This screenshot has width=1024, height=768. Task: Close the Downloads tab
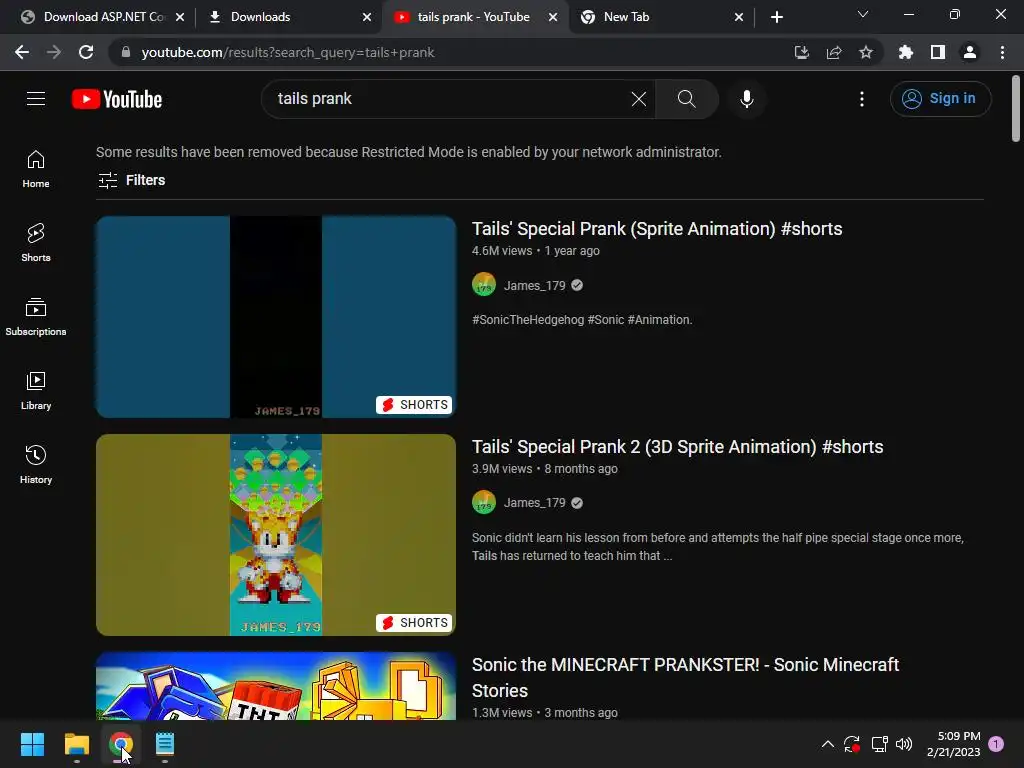[367, 17]
